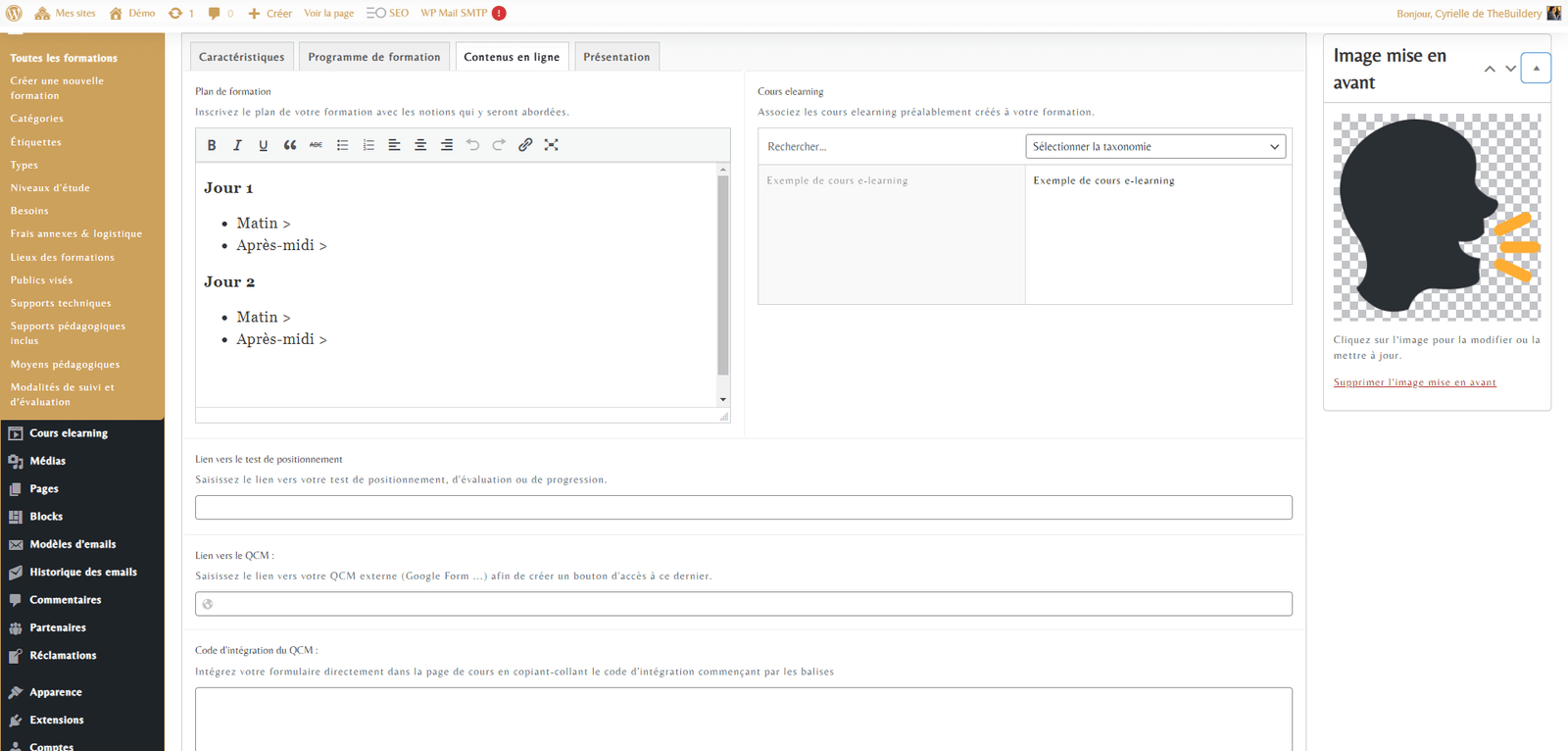Screen dimensions: 1568x751
Task: Click Mes sites in admin bar
Action: (x=66, y=13)
